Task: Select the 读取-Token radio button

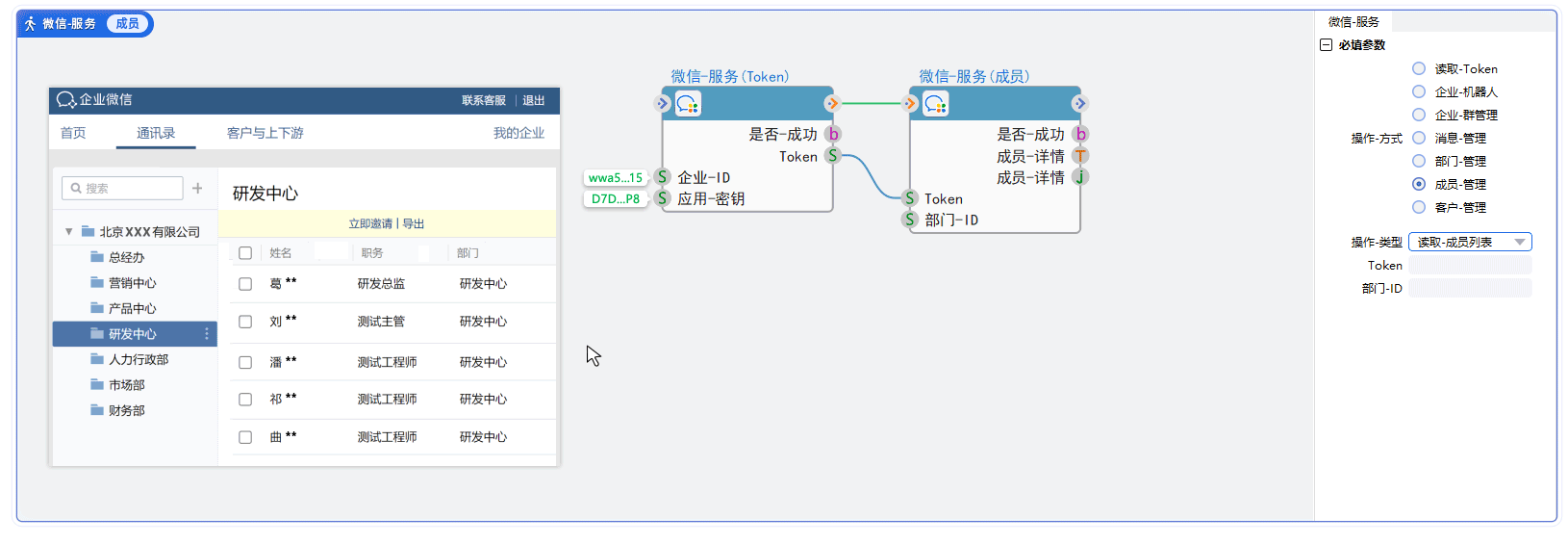Action: click(x=1419, y=68)
